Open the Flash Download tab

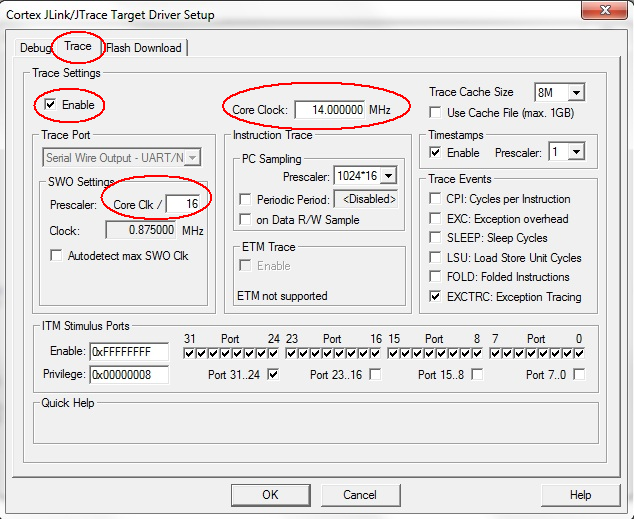click(144, 48)
